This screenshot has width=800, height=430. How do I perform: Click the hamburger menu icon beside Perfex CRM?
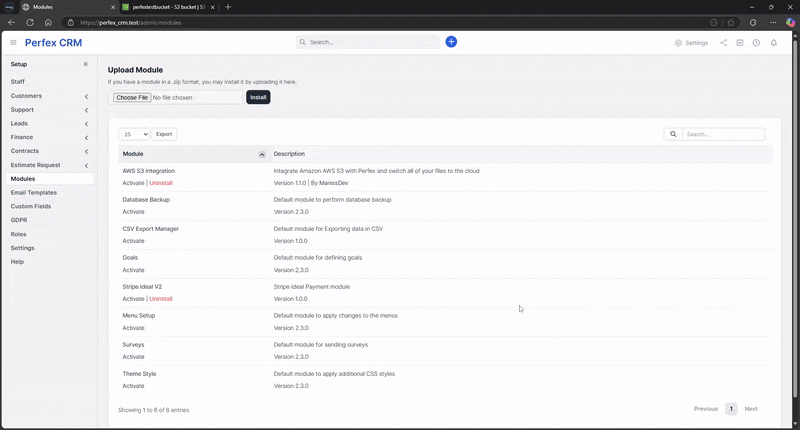(13, 43)
